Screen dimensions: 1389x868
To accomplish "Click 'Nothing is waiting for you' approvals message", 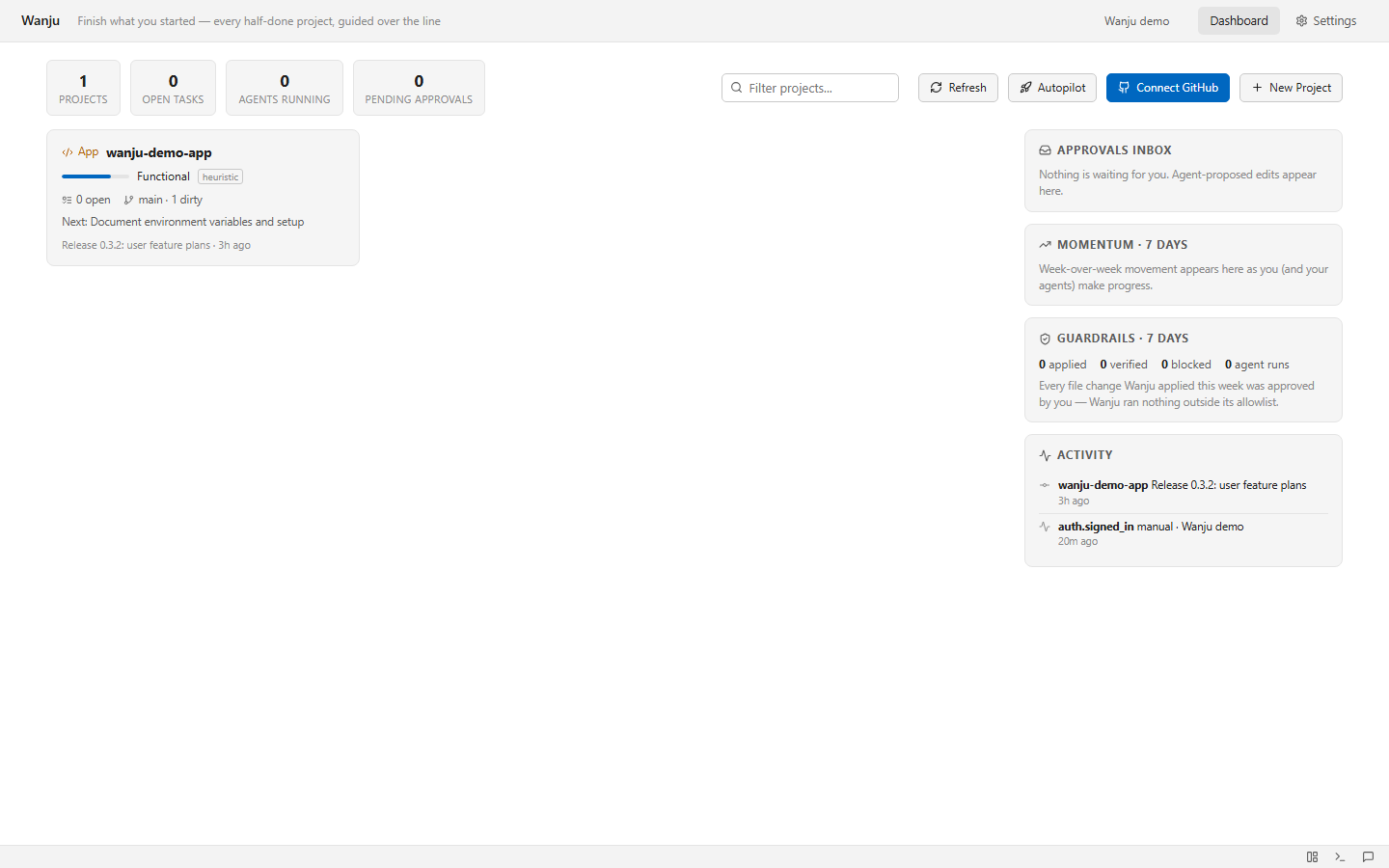I will pyautogui.click(x=1178, y=182).
